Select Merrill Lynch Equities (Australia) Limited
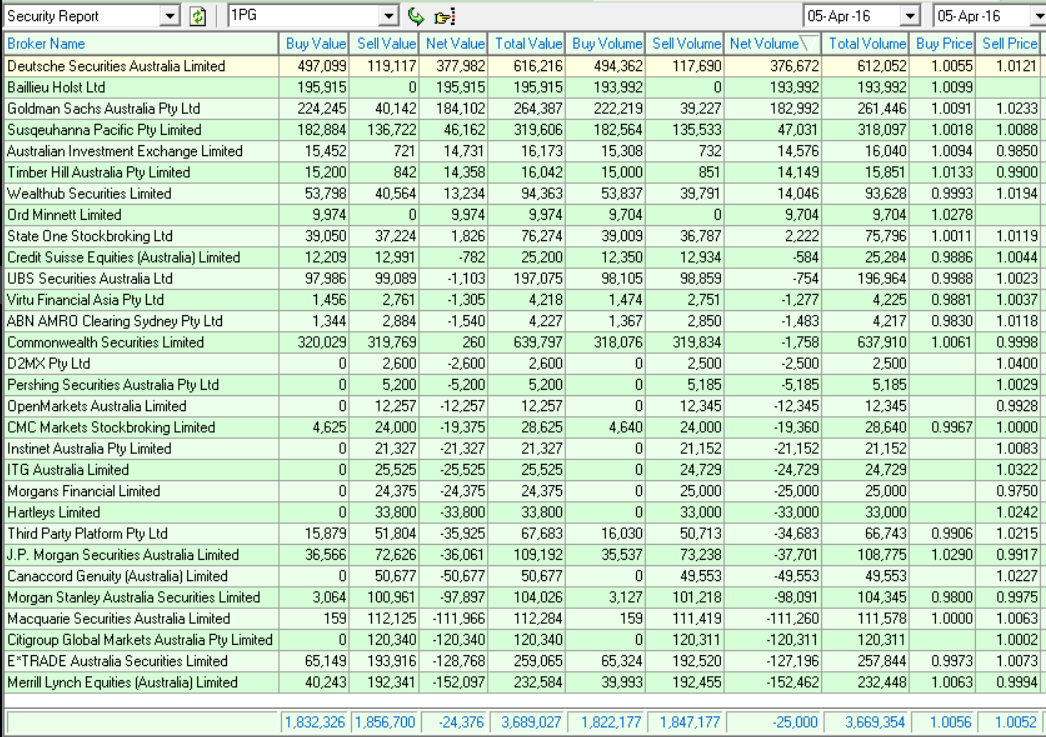Image resolution: width=1046 pixels, height=737 pixels. [x=122, y=685]
